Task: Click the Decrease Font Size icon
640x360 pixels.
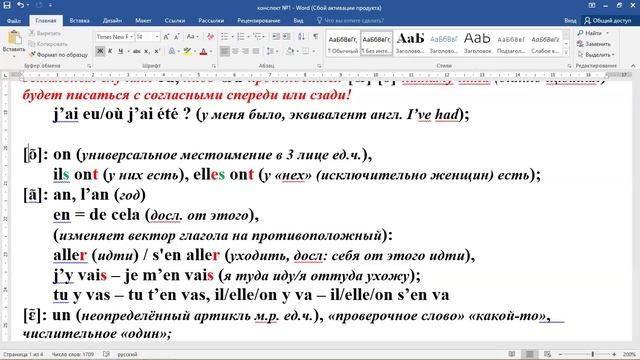Action: tap(177, 37)
